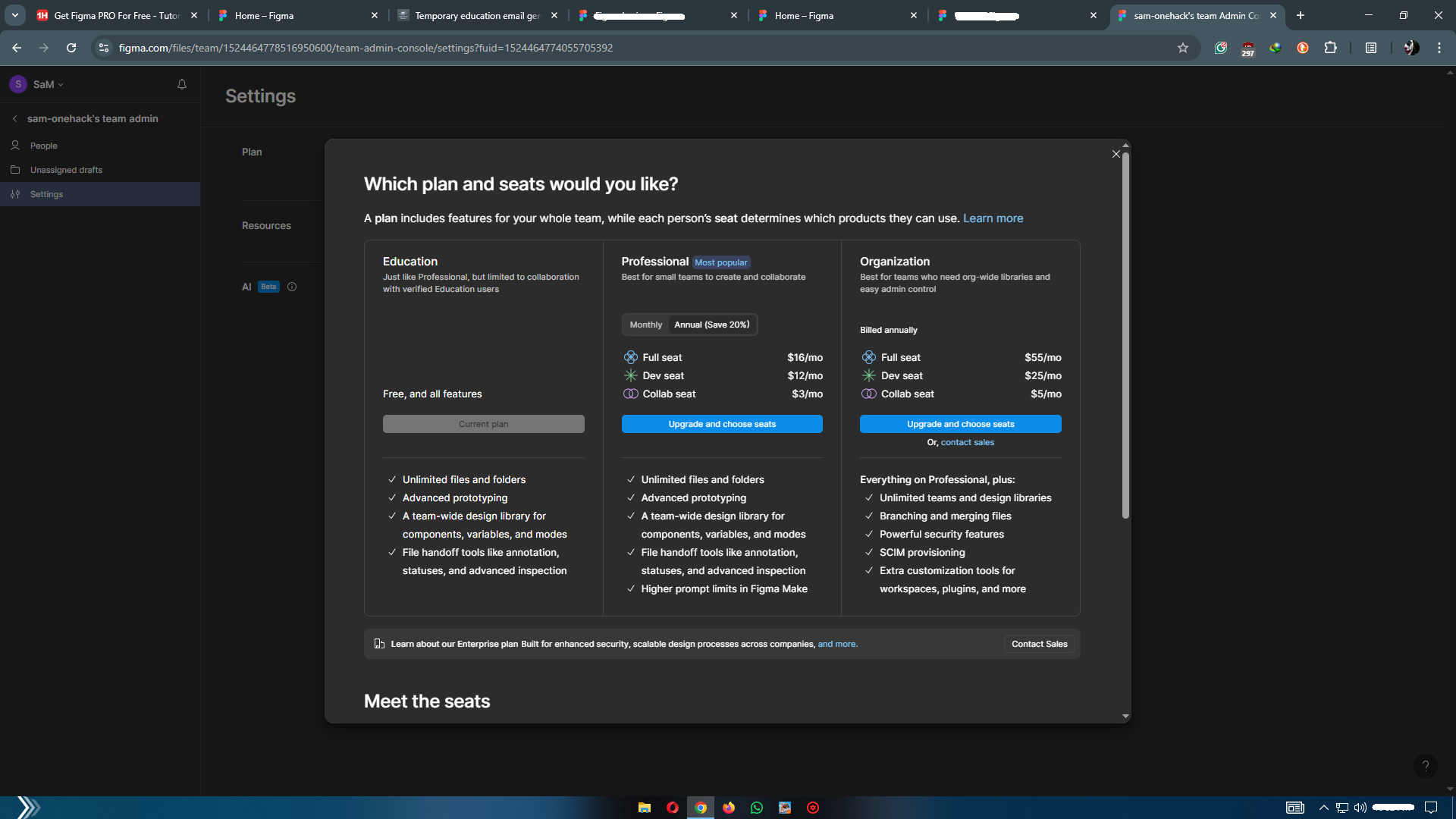Image resolution: width=1456 pixels, height=819 pixels.
Task: Click the 'Meet the seats' heading
Action: coord(427,701)
